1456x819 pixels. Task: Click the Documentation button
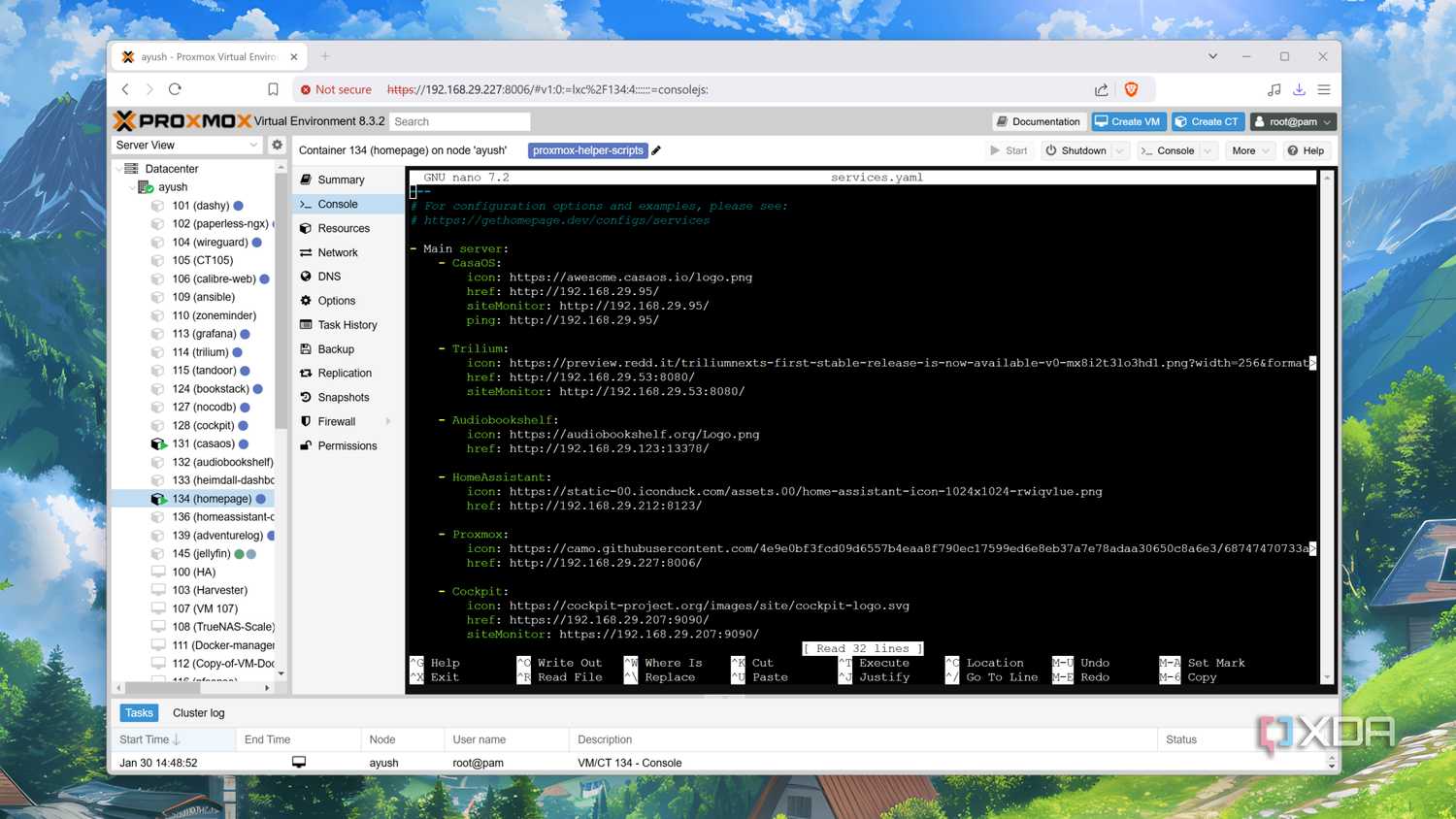point(1038,121)
